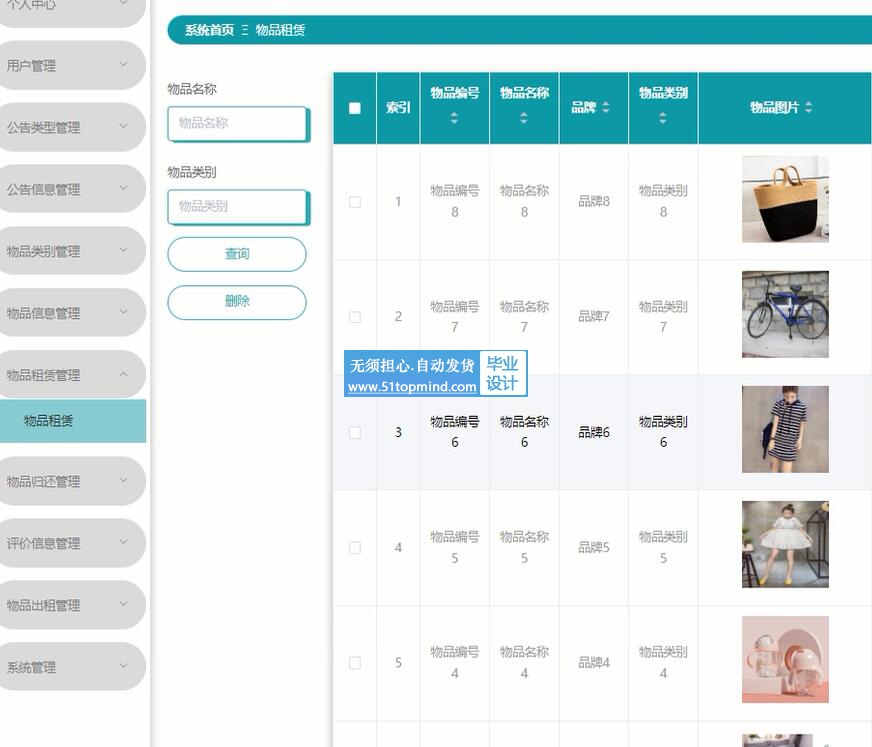Check the row 2 checkbox for 物品编号7

(x=355, y=317)
